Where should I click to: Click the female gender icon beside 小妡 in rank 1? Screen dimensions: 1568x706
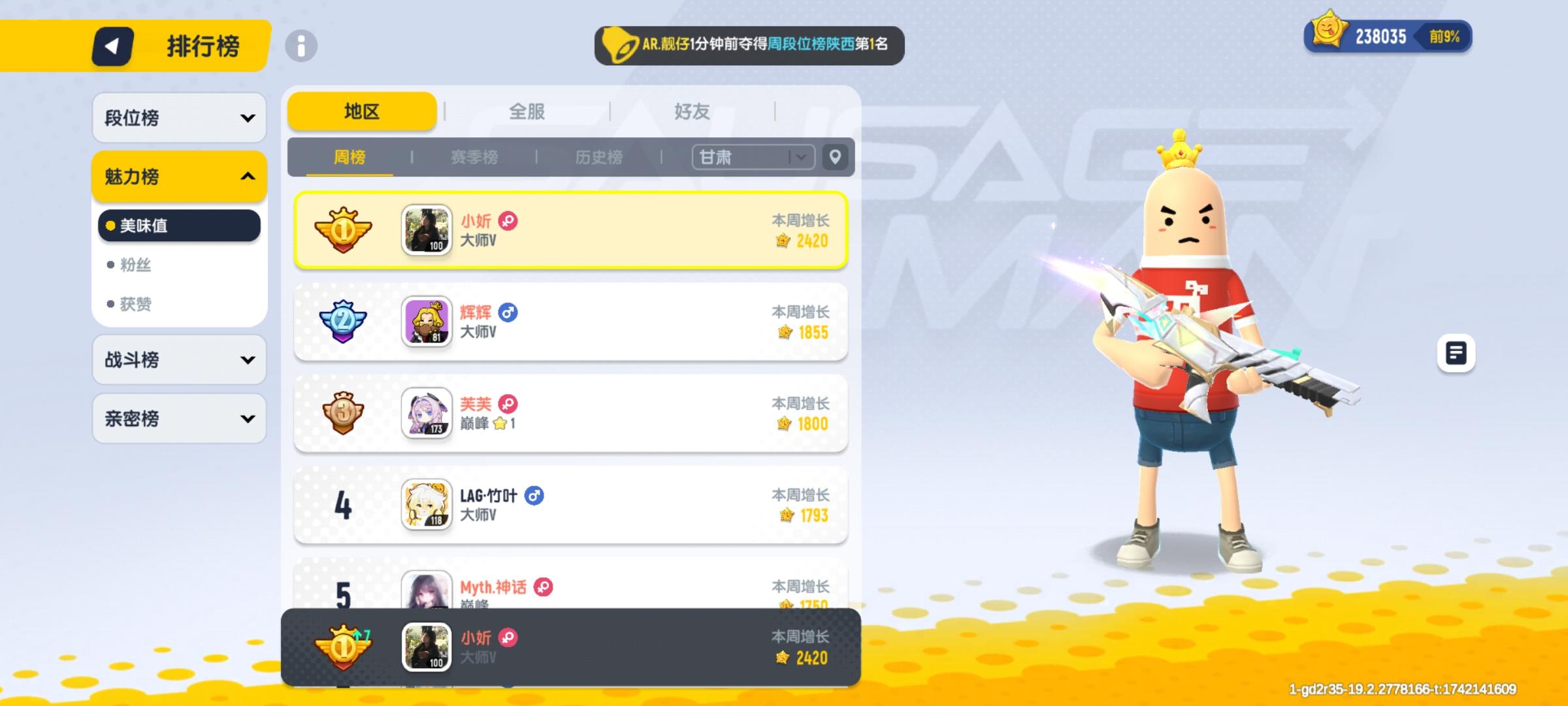pos(508,221)
